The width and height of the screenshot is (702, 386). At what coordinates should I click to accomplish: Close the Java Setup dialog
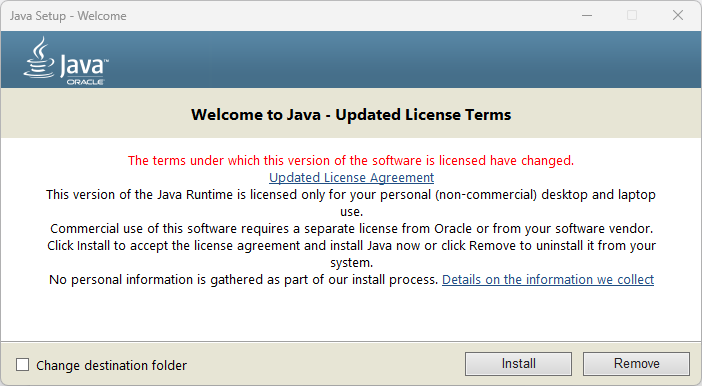point(678,16)
